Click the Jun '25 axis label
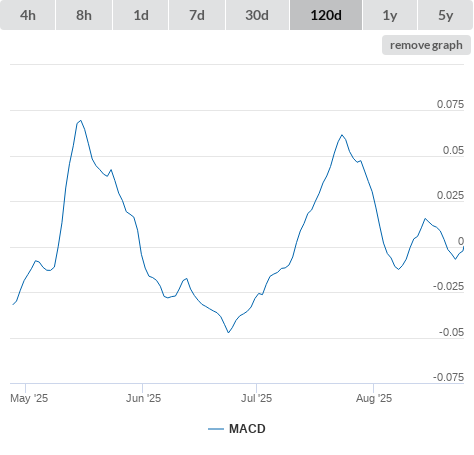Image resolution: width=474 pixels, height=455 pixels. (143, 398)
